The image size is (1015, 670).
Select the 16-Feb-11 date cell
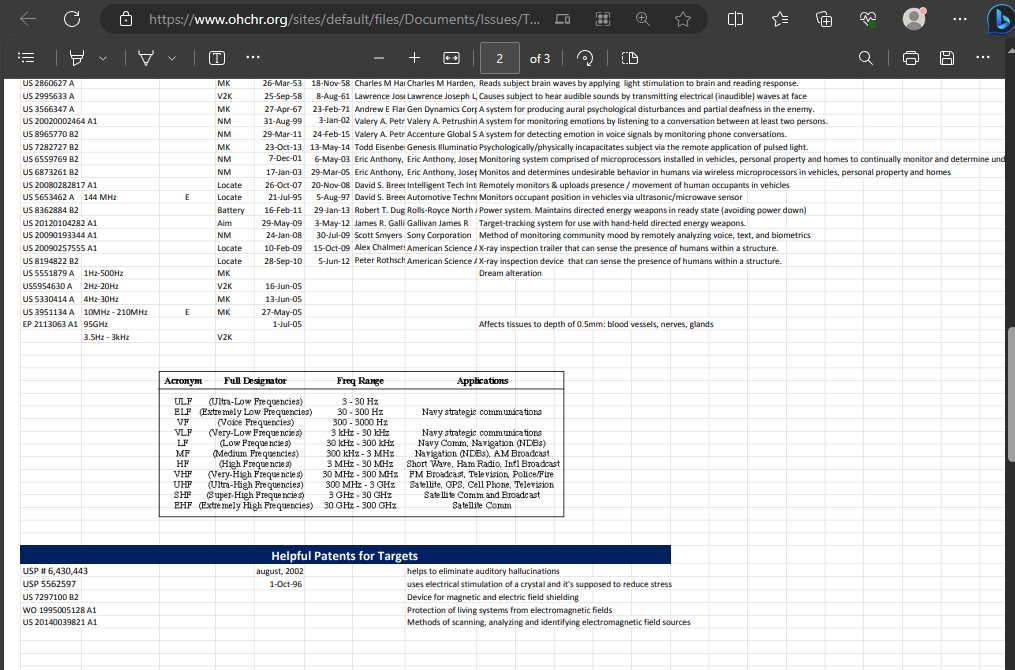(283, 210)
